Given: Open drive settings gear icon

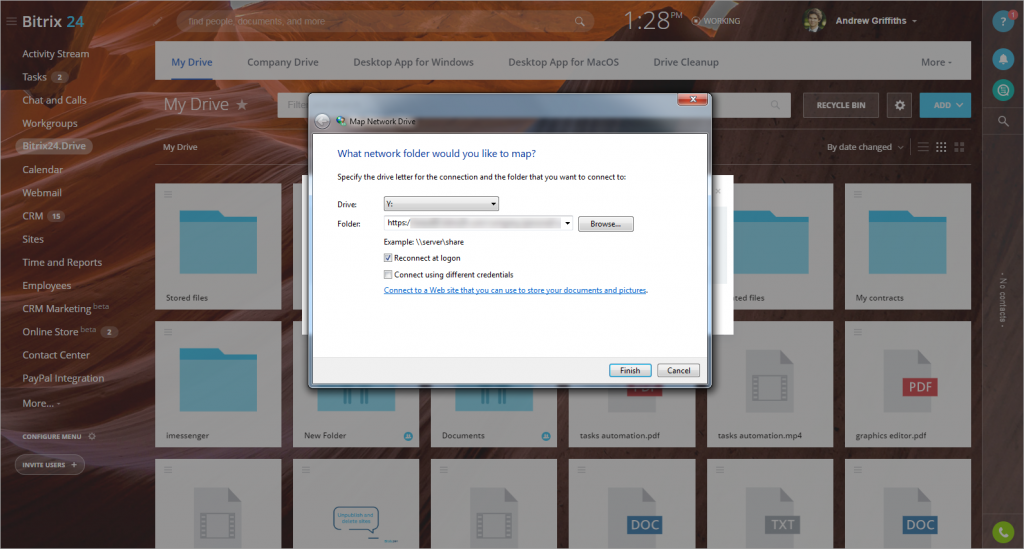Looking at the screenshot, I should tap(899, 105).
